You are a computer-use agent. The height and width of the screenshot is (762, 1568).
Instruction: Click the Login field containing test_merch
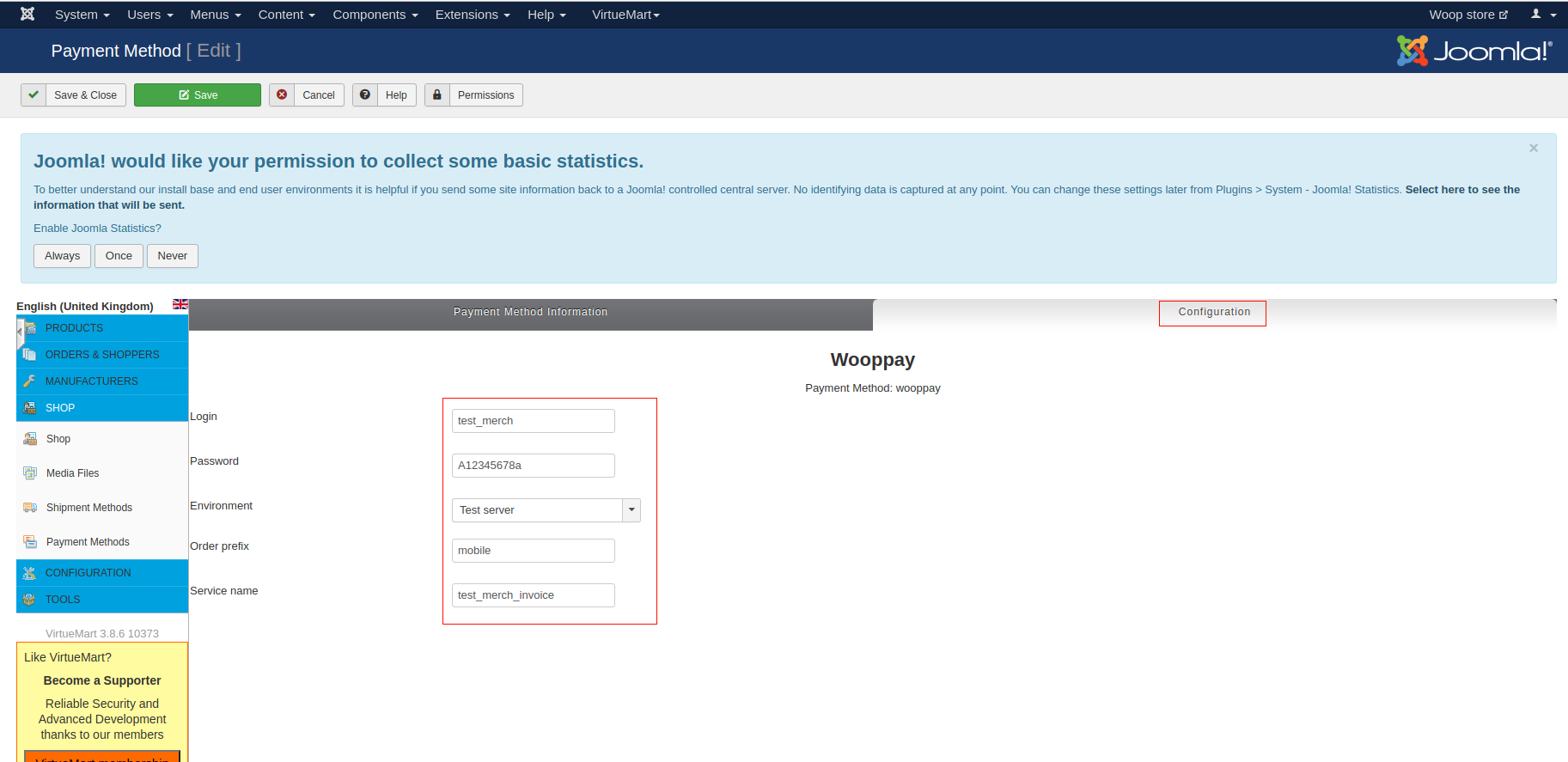pos(534,421)
